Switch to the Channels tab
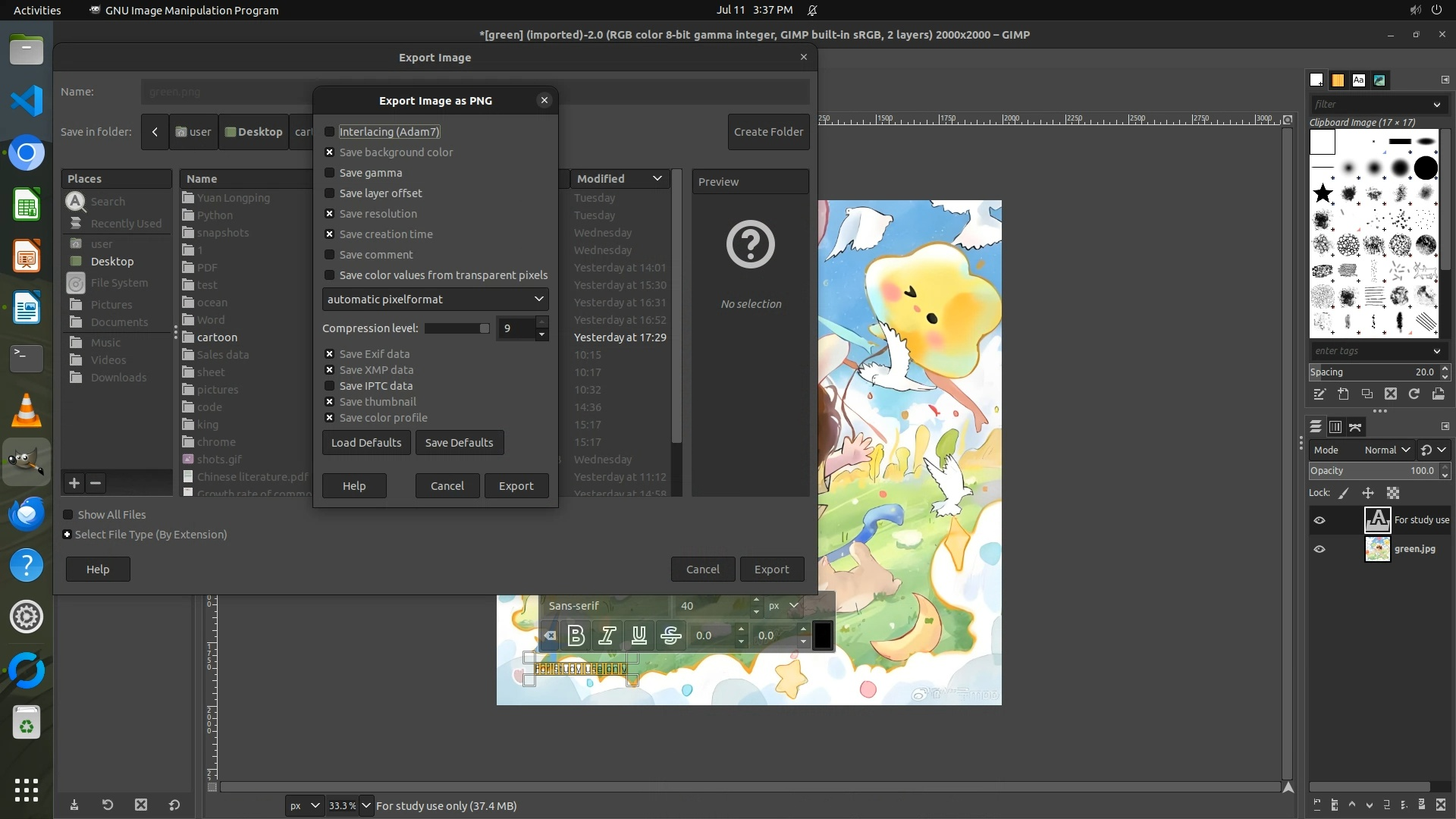 click(1335, 427)
